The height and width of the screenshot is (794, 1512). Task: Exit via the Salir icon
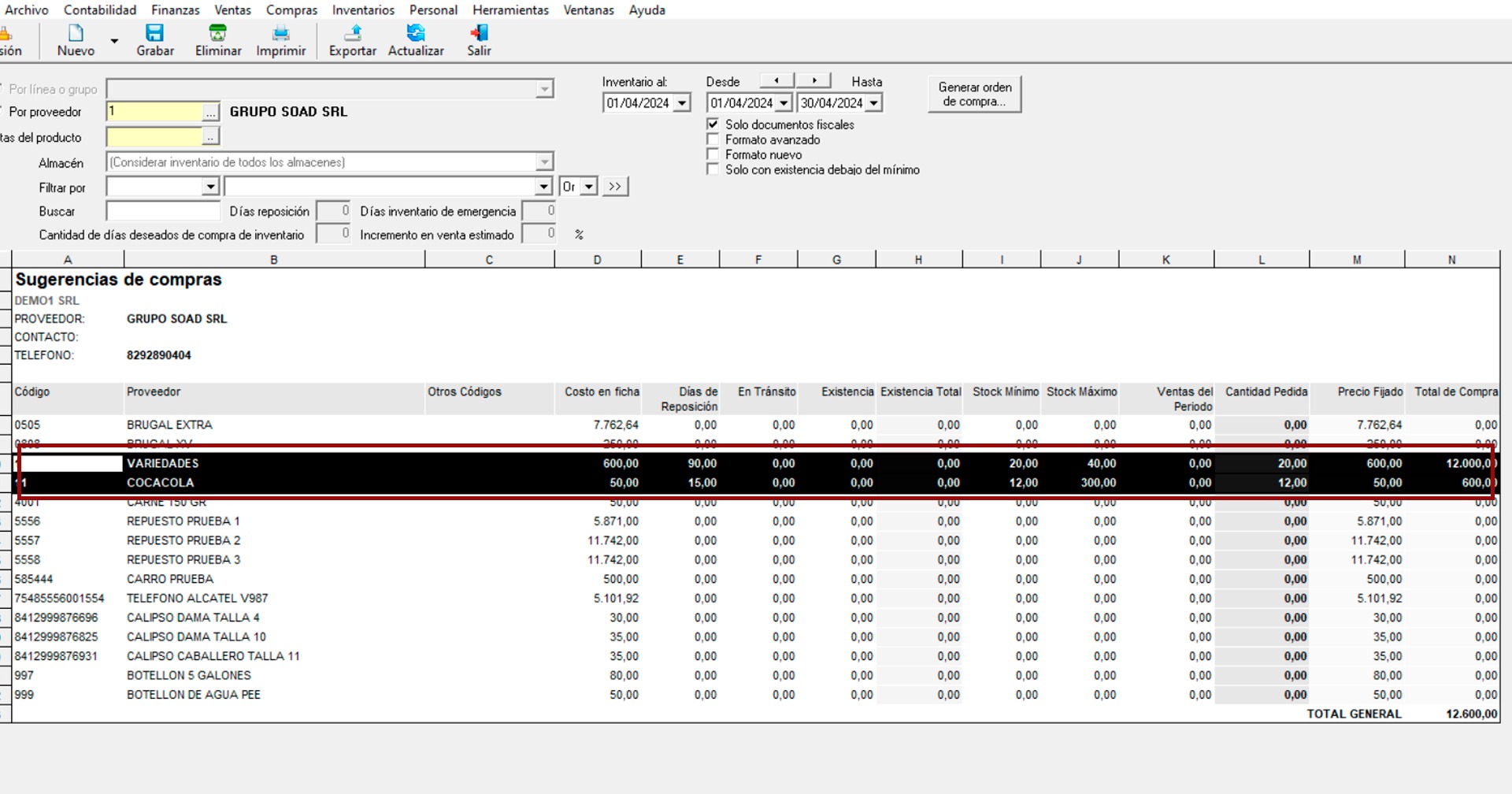[479, 33]
